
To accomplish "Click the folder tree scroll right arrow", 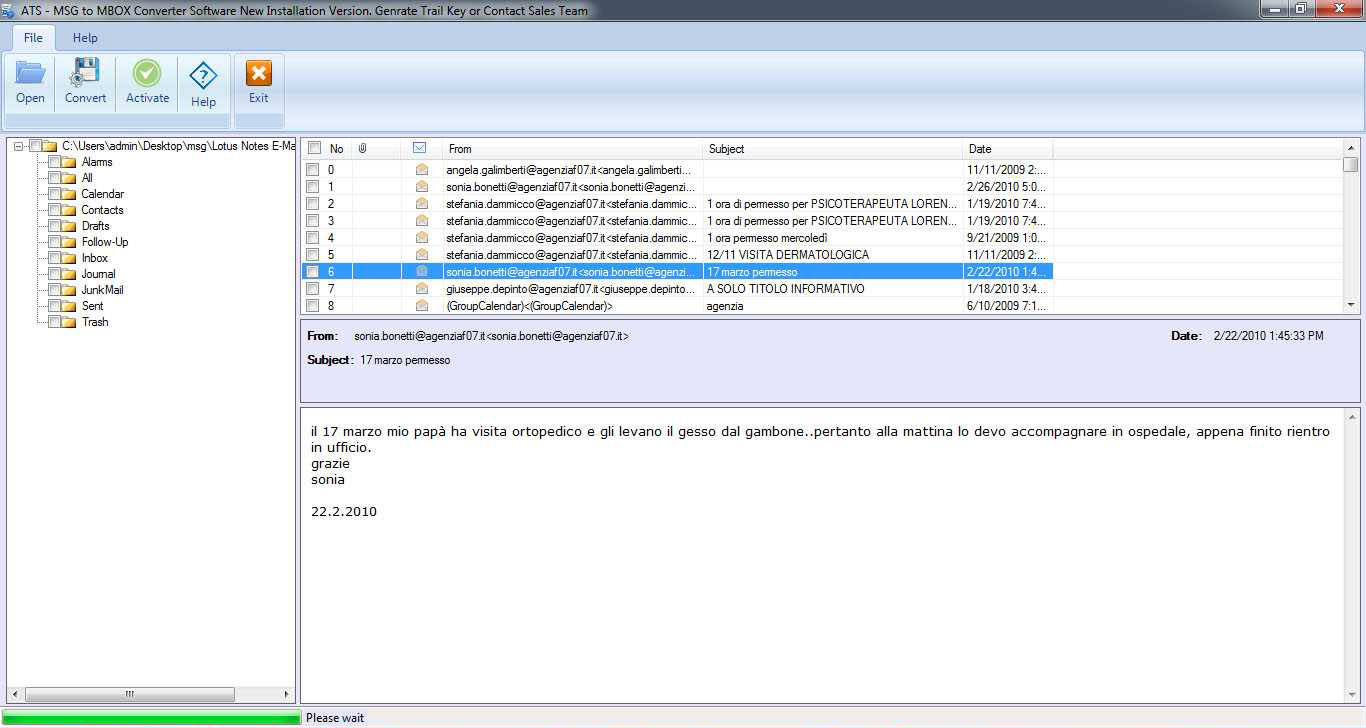I will [287, 694].
